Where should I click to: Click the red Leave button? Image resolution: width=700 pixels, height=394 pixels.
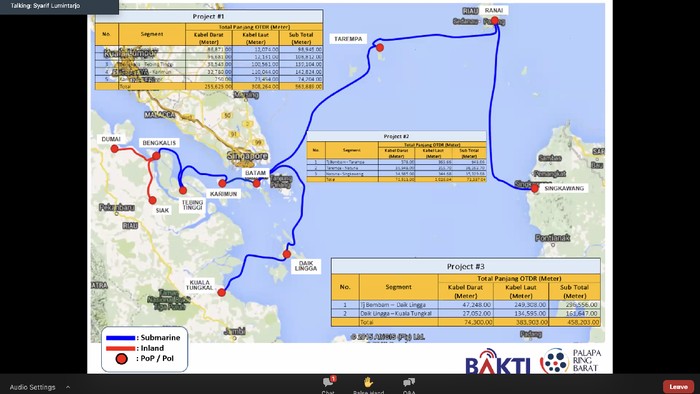678,386
